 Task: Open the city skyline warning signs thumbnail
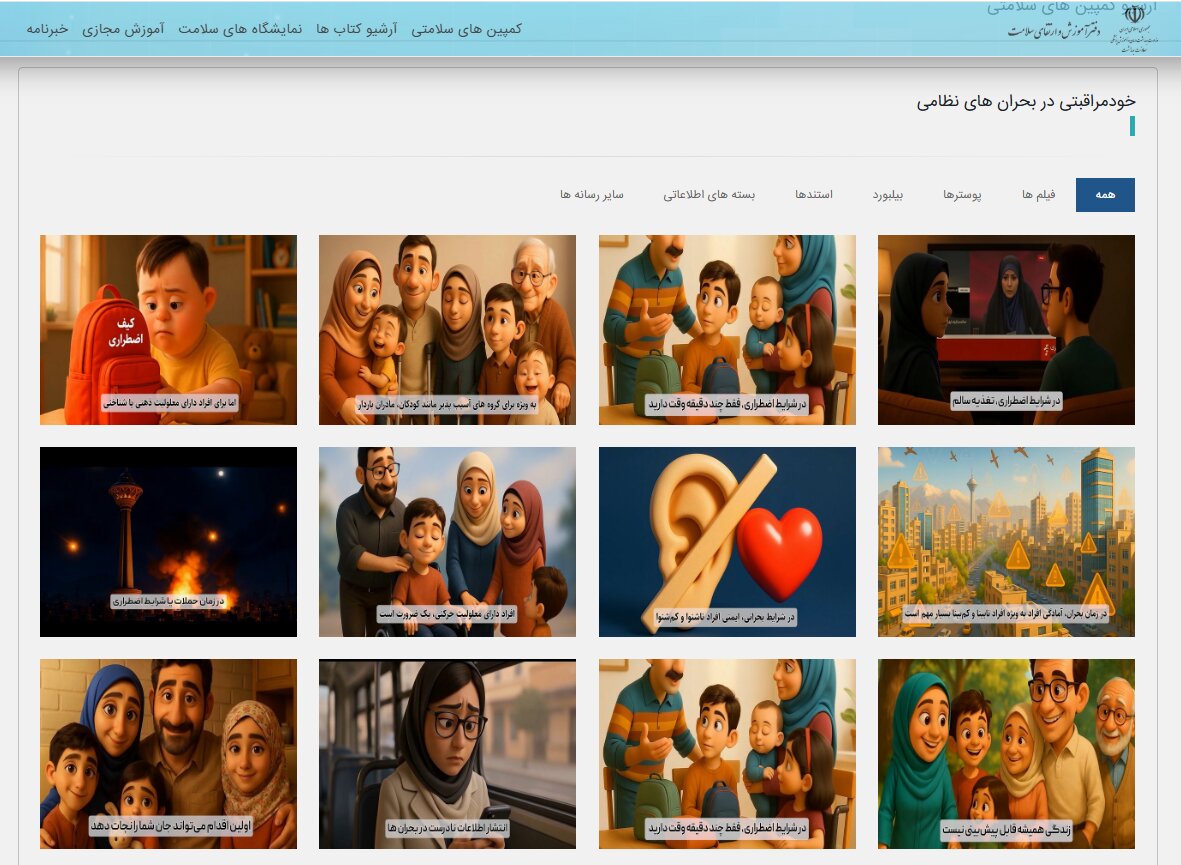click(1006, 542)
